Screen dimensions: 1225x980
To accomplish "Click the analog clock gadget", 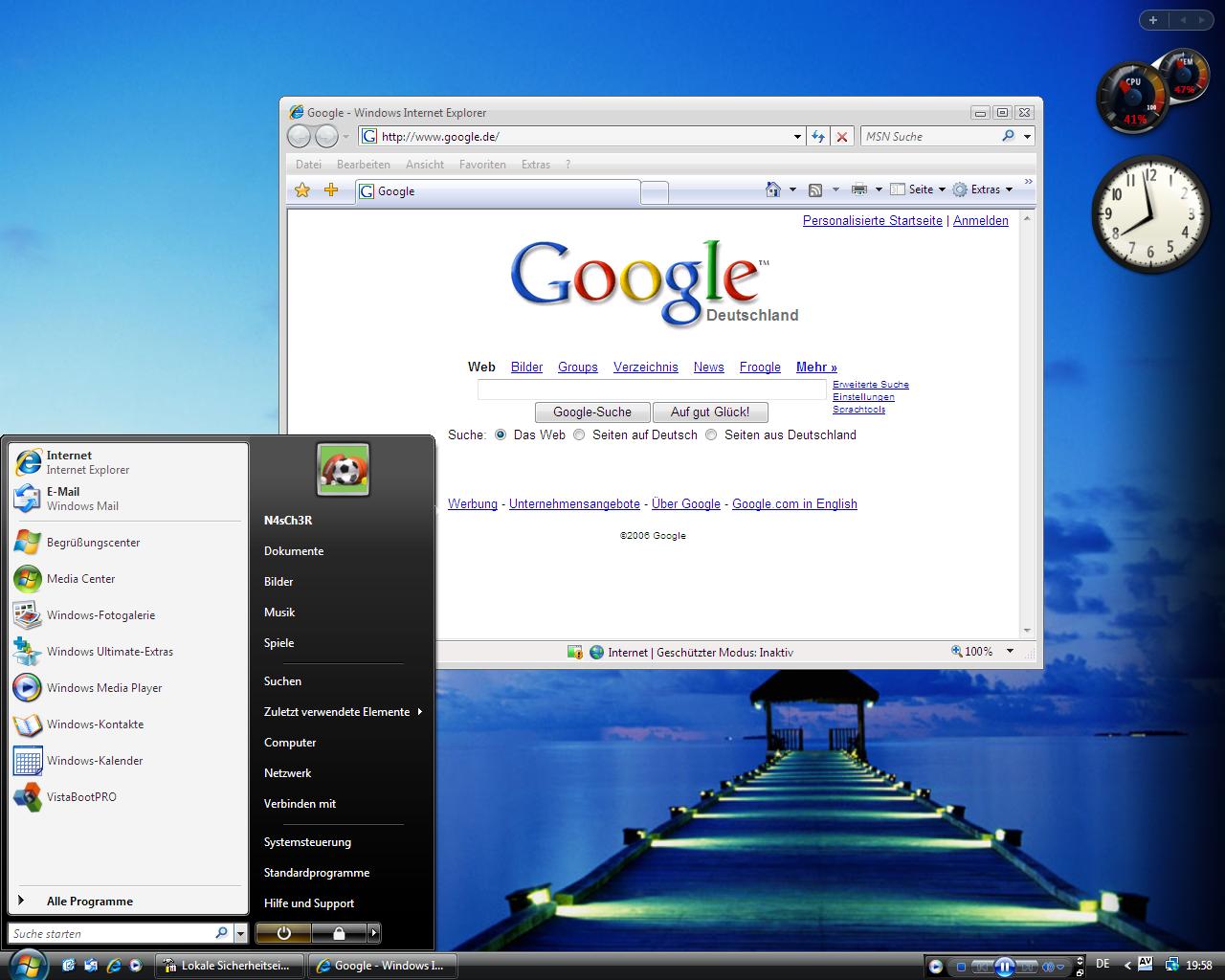I will (1151, 216).
